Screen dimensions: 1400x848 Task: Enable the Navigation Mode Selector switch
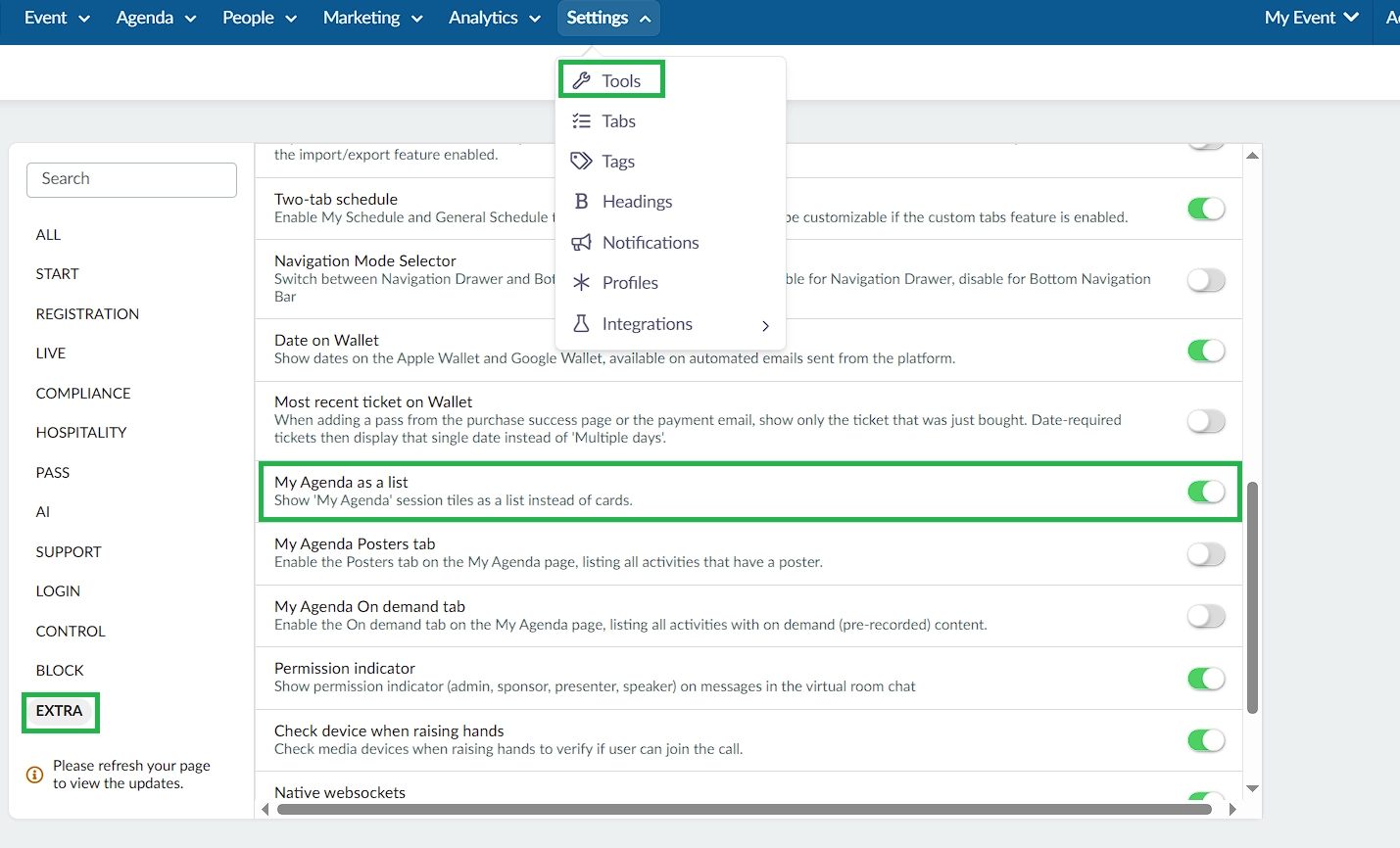click(x=1206, y=280)
